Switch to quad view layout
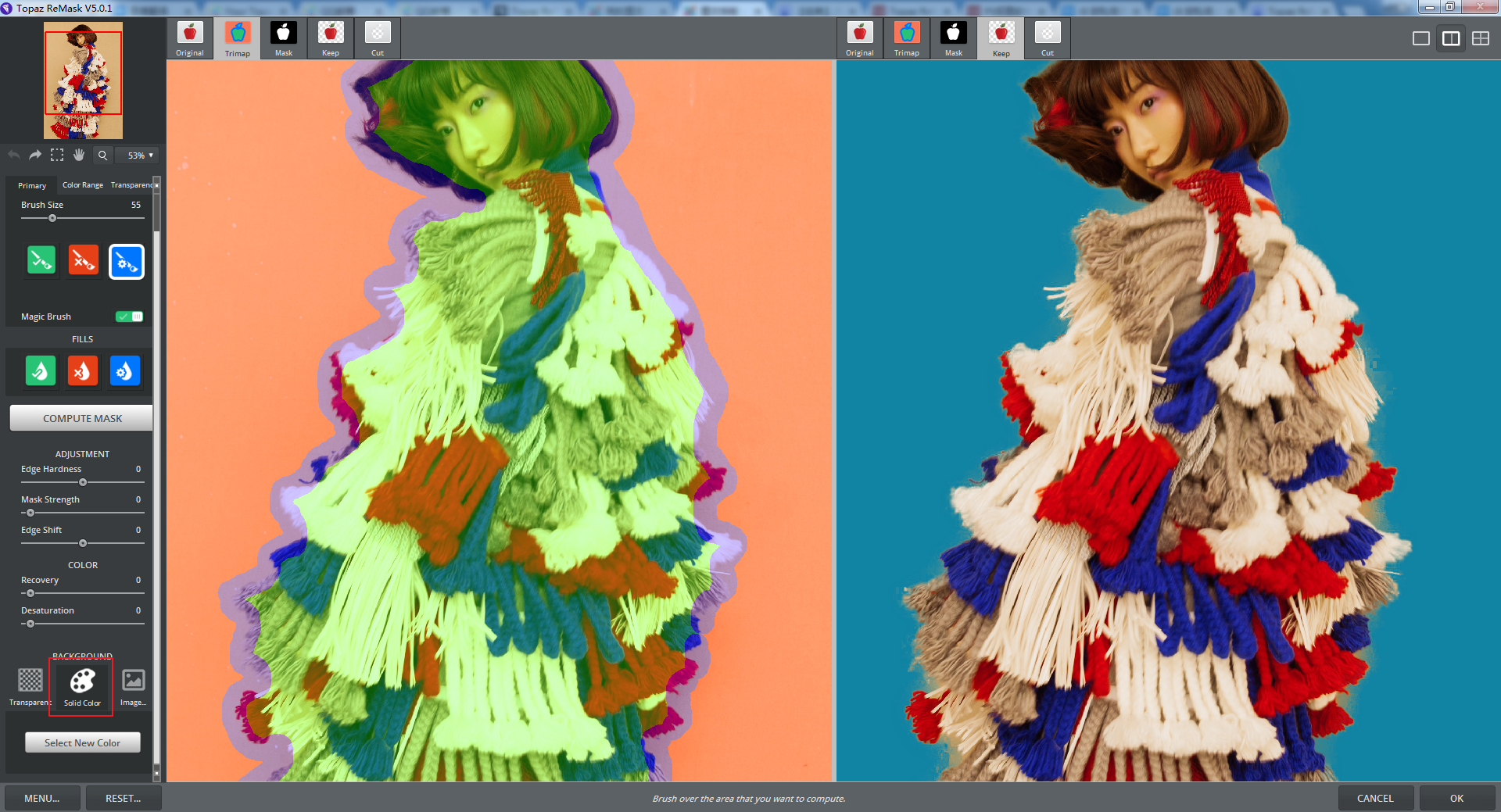The image size is (1501, 812). click(x=1481, y=38)
